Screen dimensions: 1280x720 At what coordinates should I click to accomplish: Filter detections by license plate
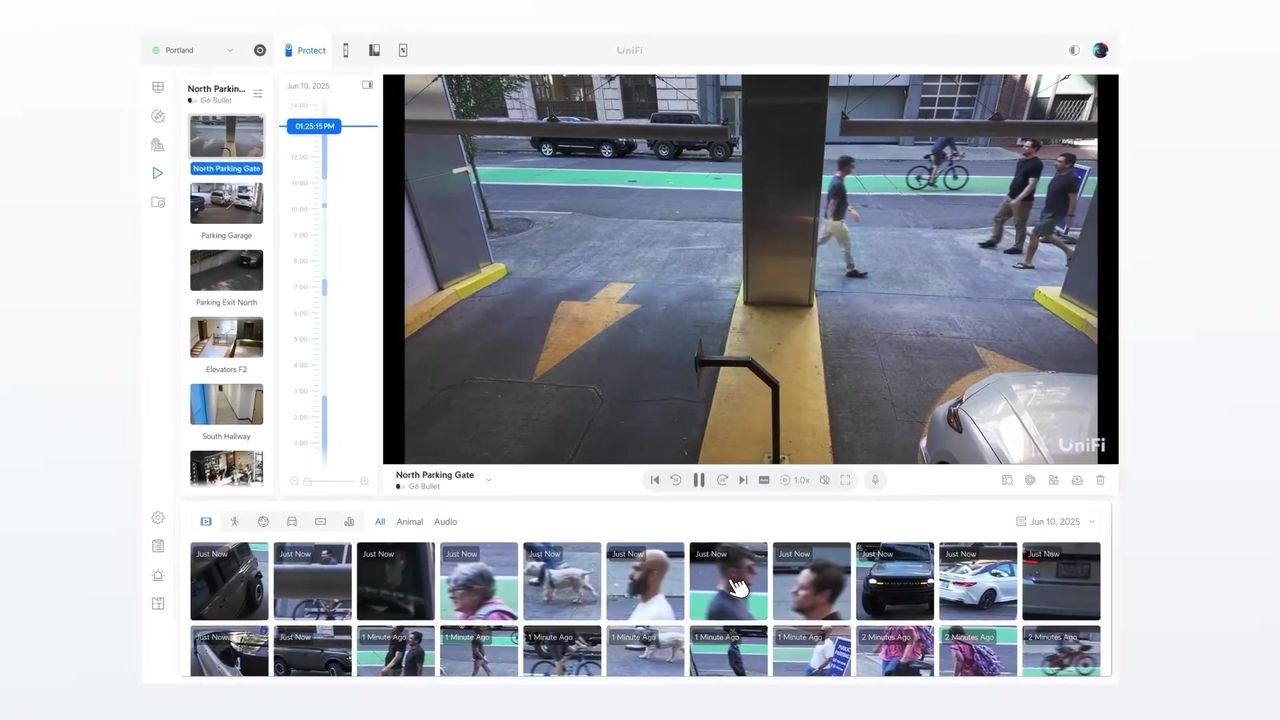pos(320,521)
